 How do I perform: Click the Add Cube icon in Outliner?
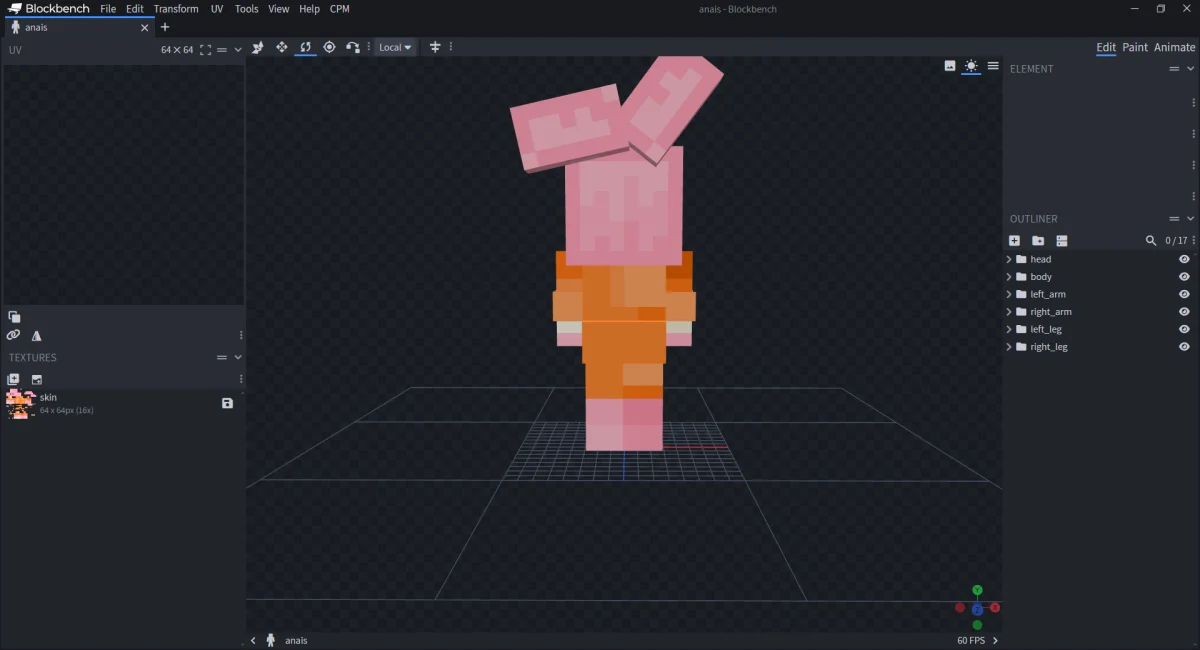[1014, 241]
